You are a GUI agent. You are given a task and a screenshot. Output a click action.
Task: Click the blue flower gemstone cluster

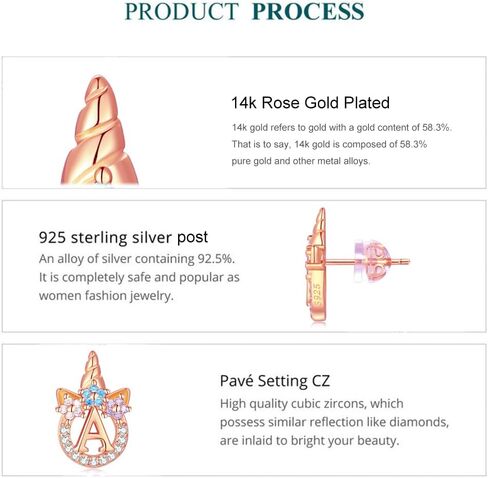click(x=94, y=395)
